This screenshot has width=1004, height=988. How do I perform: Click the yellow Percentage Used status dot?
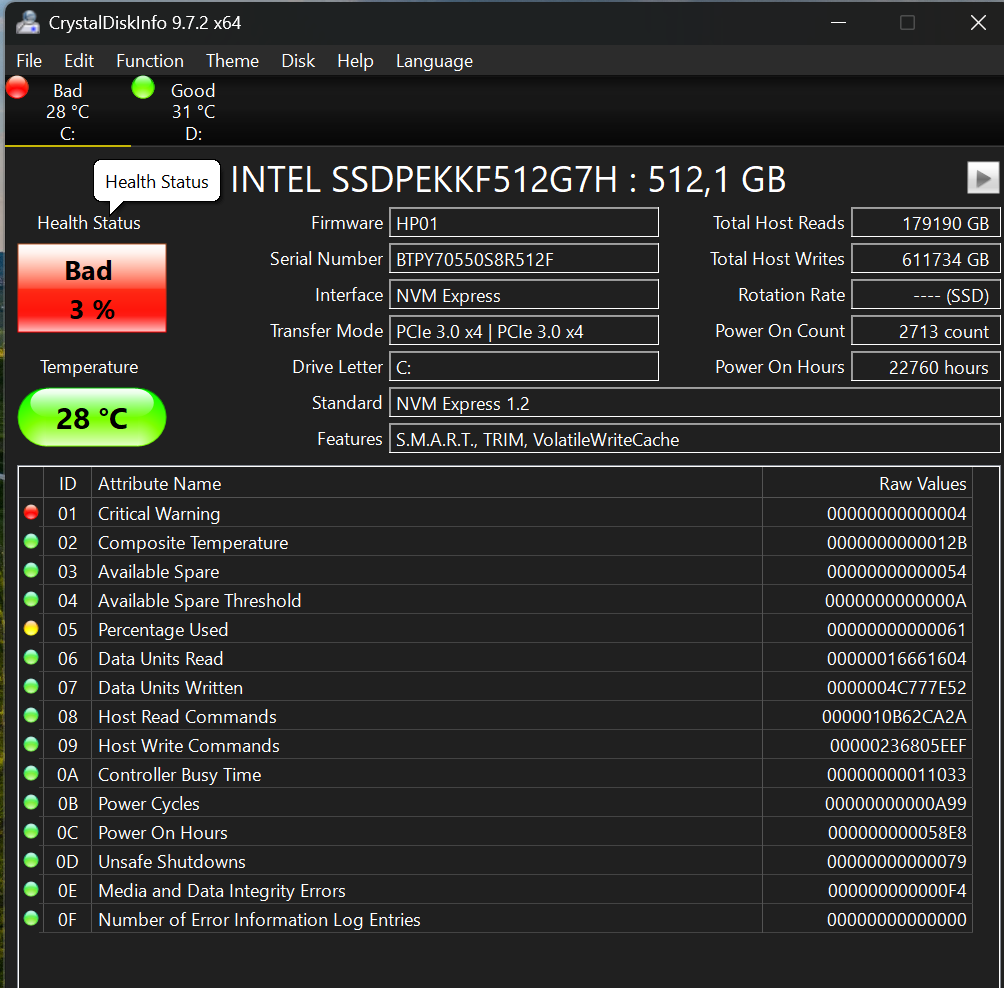(x=31, y=629)
